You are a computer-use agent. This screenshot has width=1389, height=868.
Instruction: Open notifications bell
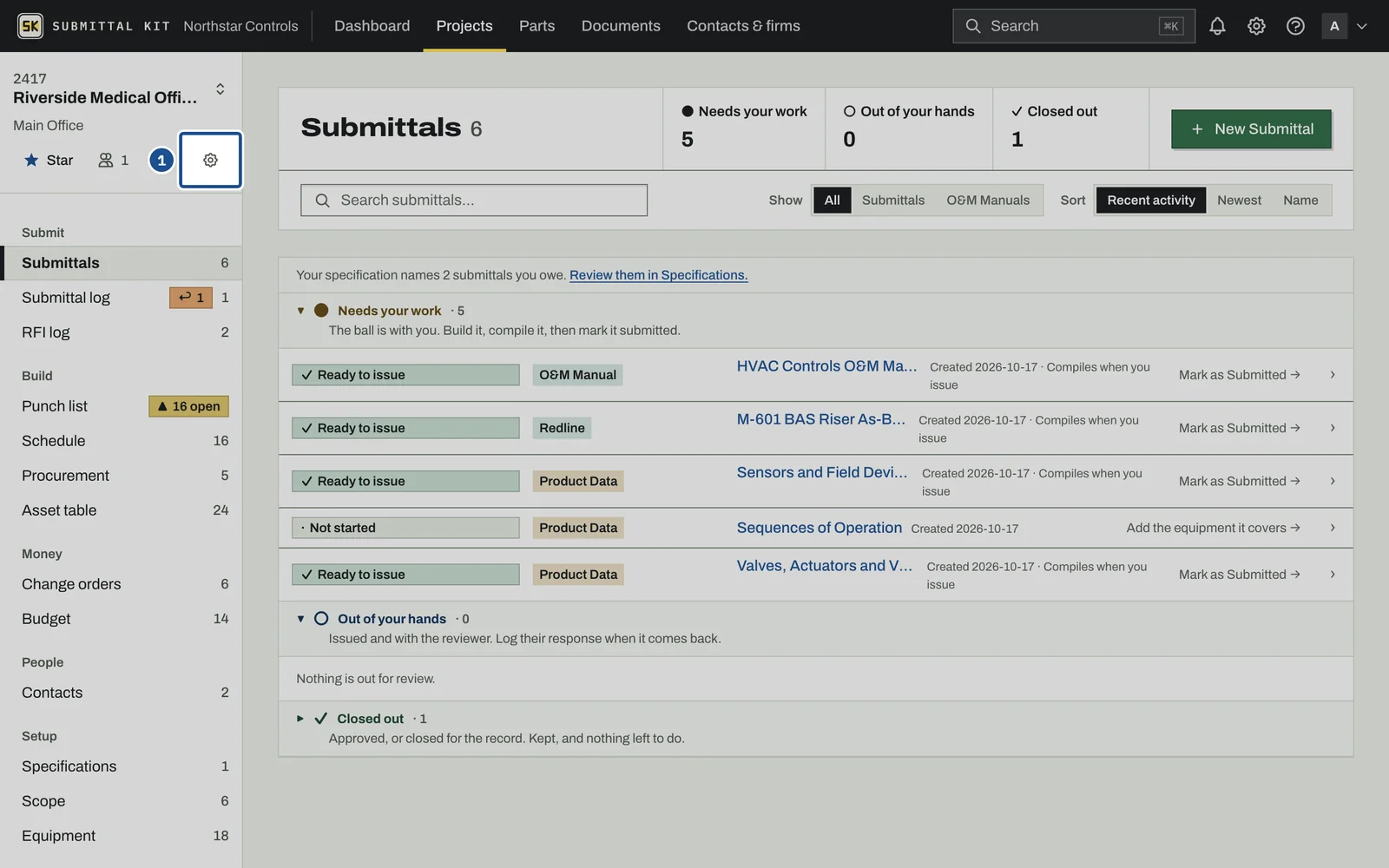1217,26
